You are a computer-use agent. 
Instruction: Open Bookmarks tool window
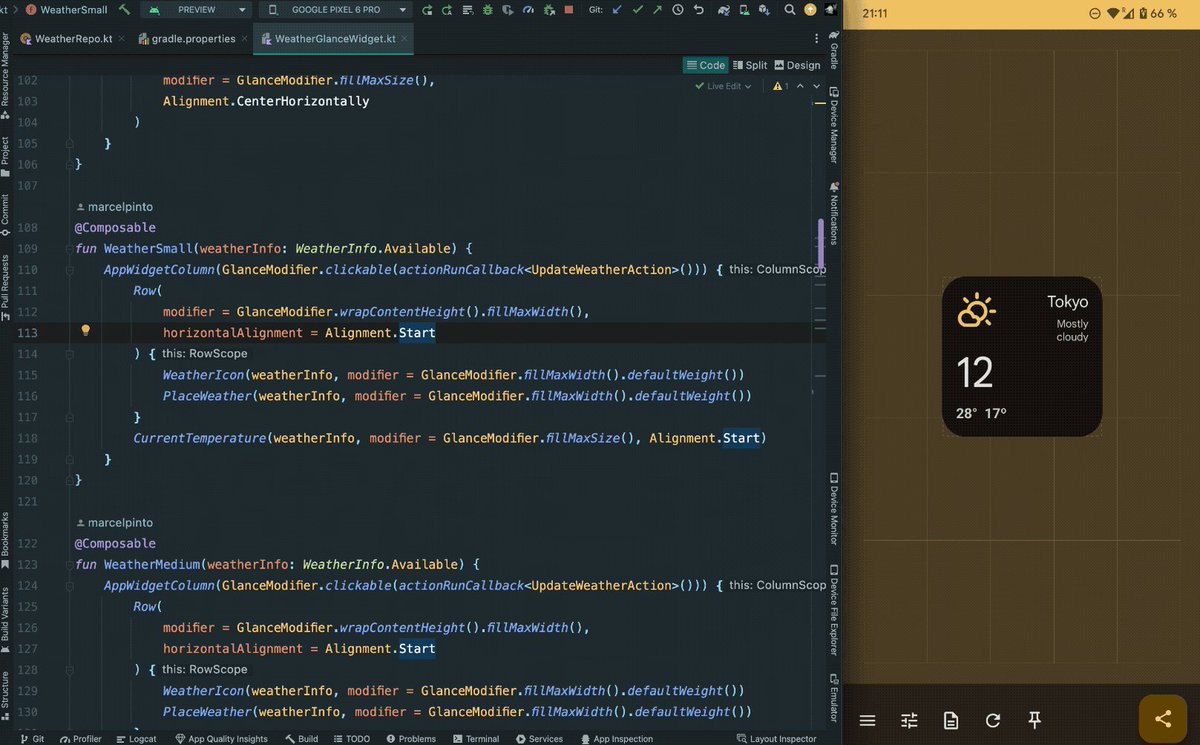pos(6,541)
